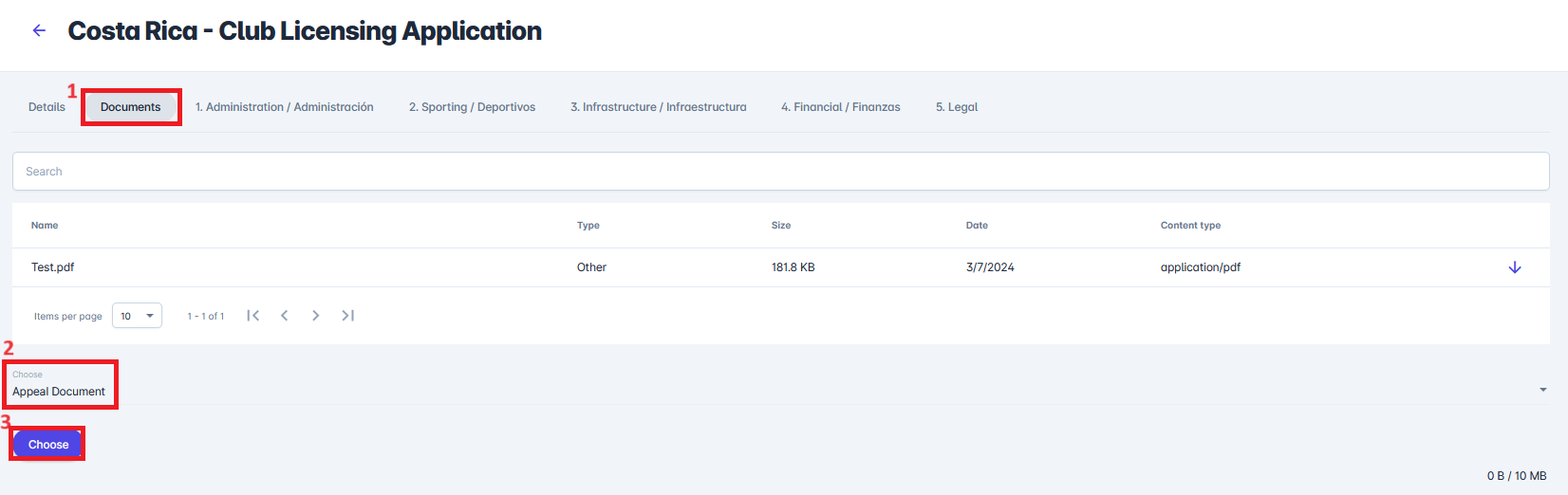Open the 4. Financial / Finanzas tab

pos(840,107)
